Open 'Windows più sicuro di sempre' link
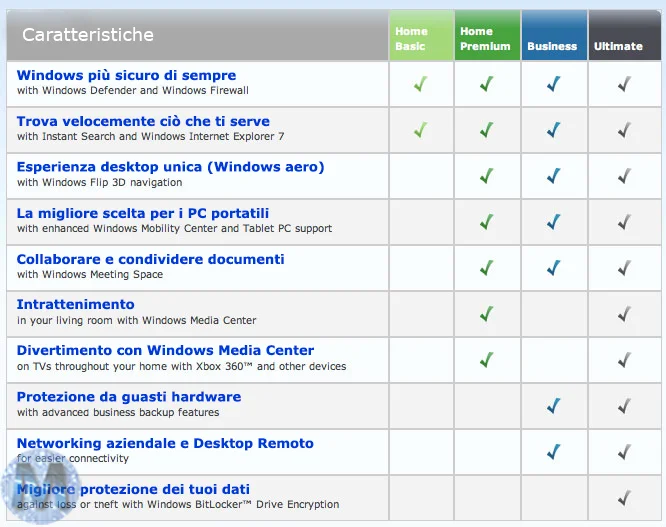This screenshot has width=666, height=527. [x=126, y=75]
